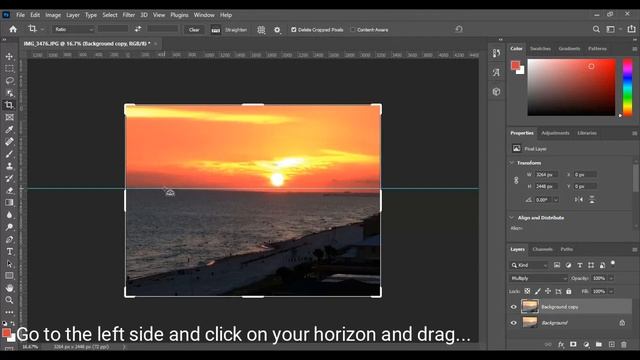Select the Blur tool
Screen dimensions: 640x360
click(x=9, y=215)
